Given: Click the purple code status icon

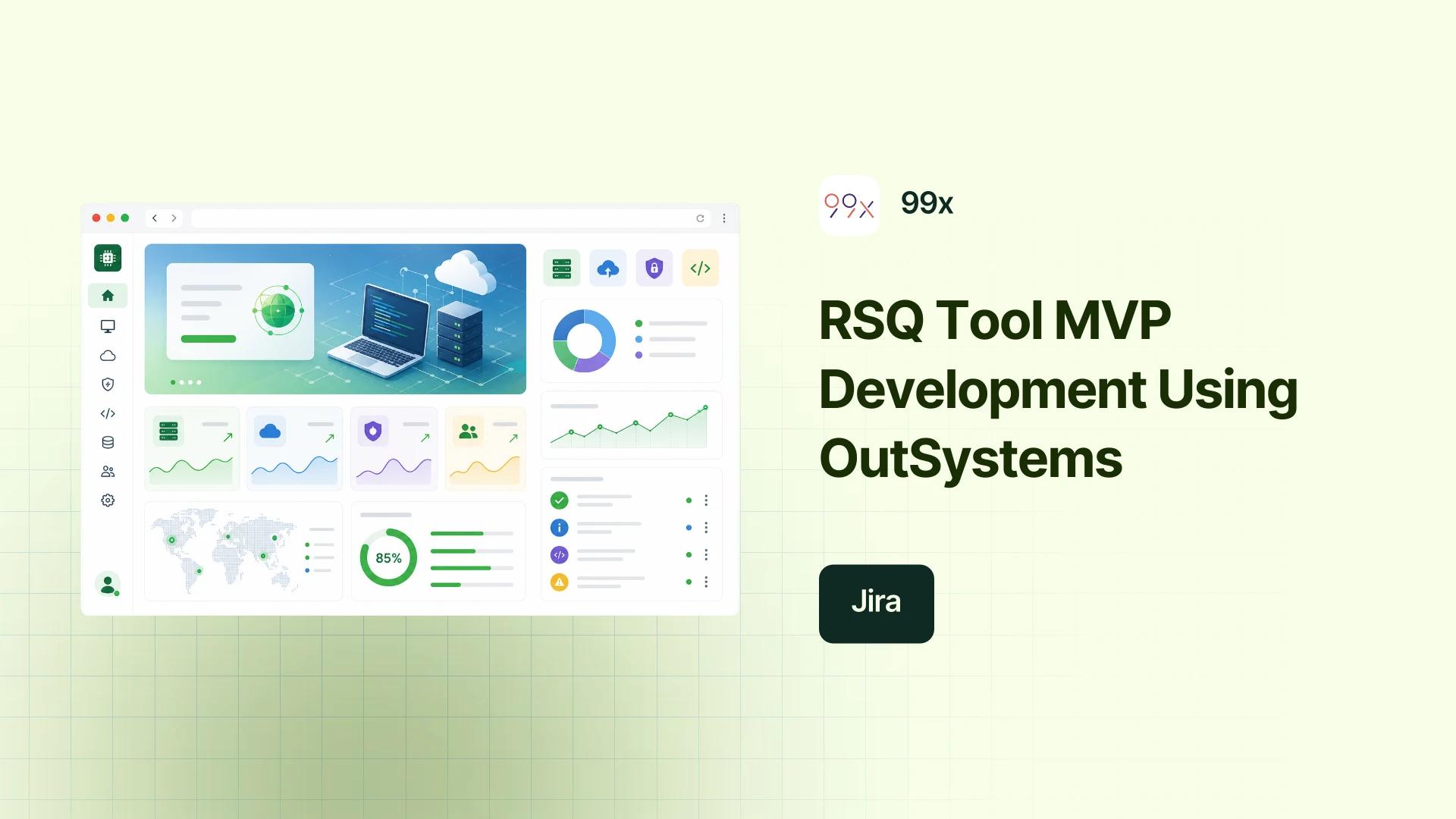Looking at the screenshot, I should (559, 555).
